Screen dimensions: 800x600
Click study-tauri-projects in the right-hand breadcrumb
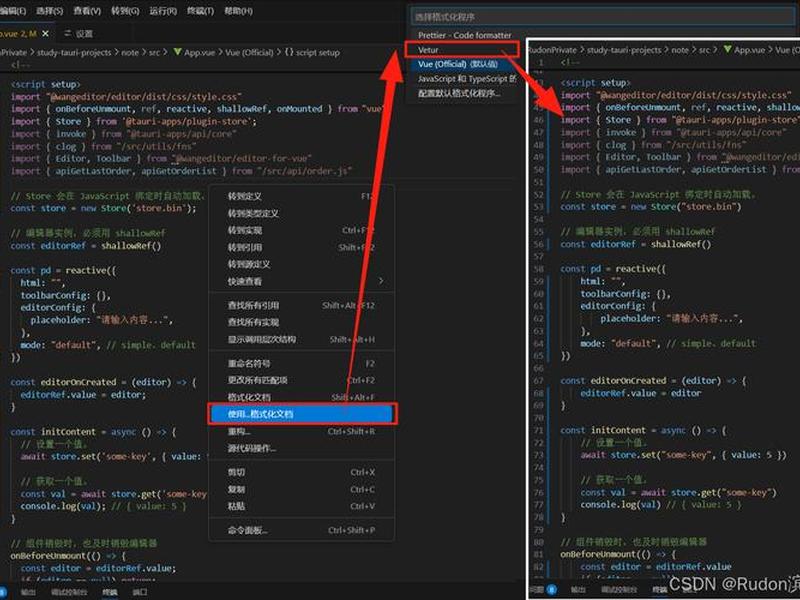[x=624, y=50]
